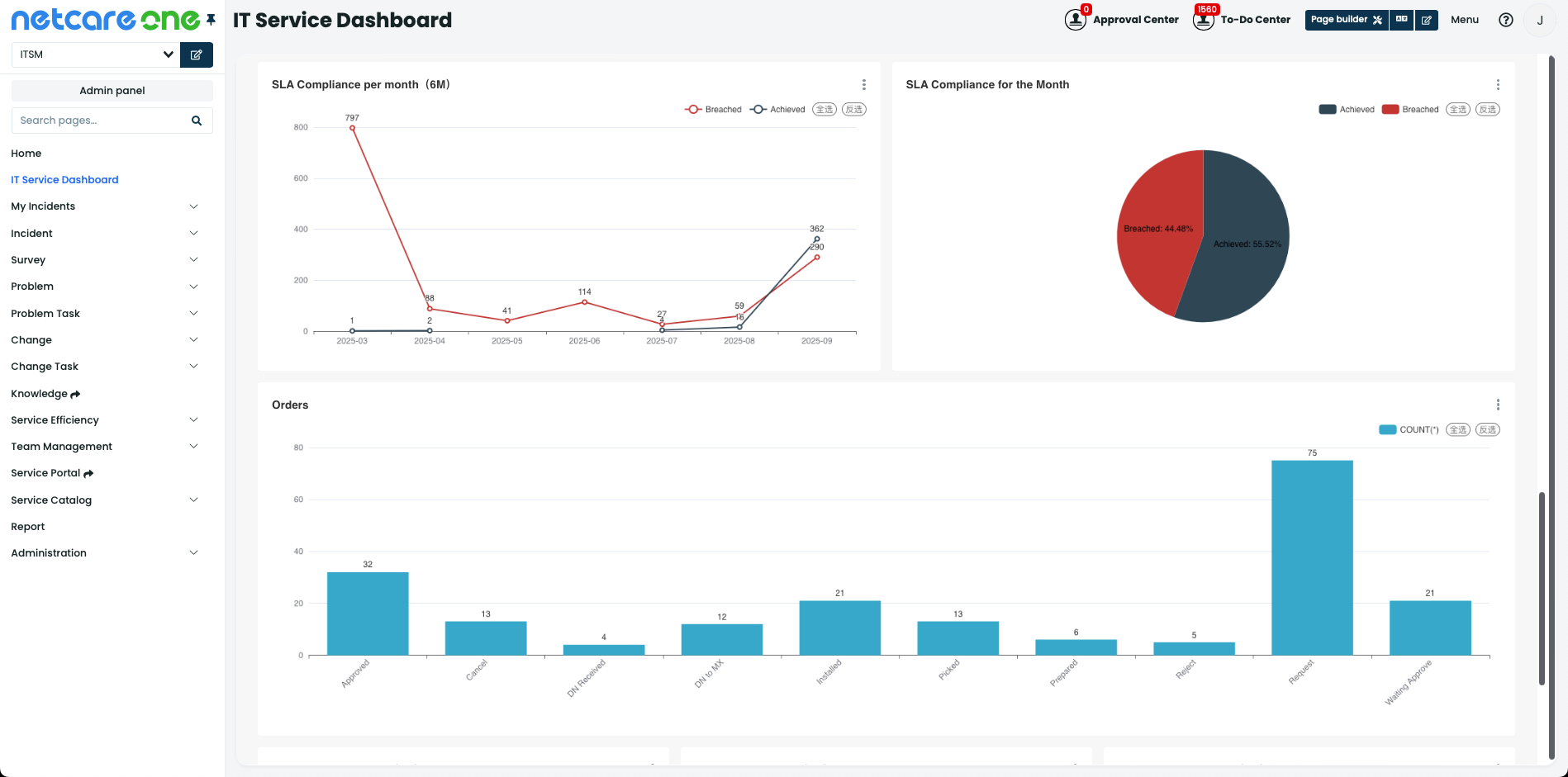Open the help question mark icon
Image resolution: width=1568 pixels, height=777 pixels.
1505,20
